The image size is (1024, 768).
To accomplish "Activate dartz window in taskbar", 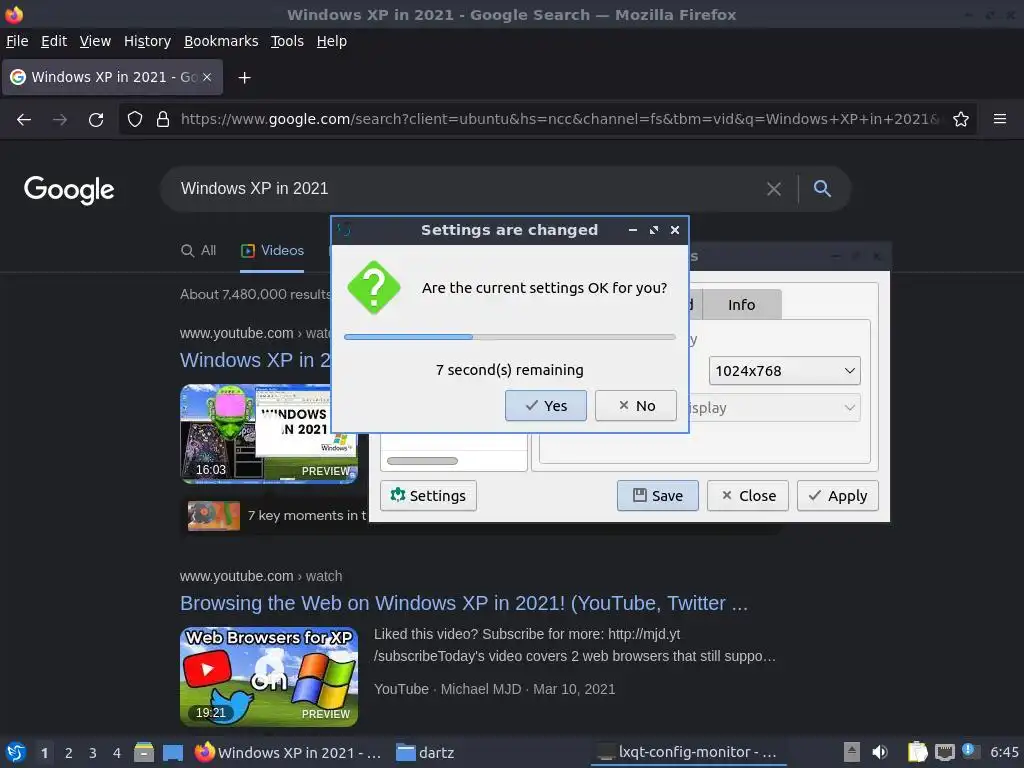I will pyautogui.click(x=425, y=752).
